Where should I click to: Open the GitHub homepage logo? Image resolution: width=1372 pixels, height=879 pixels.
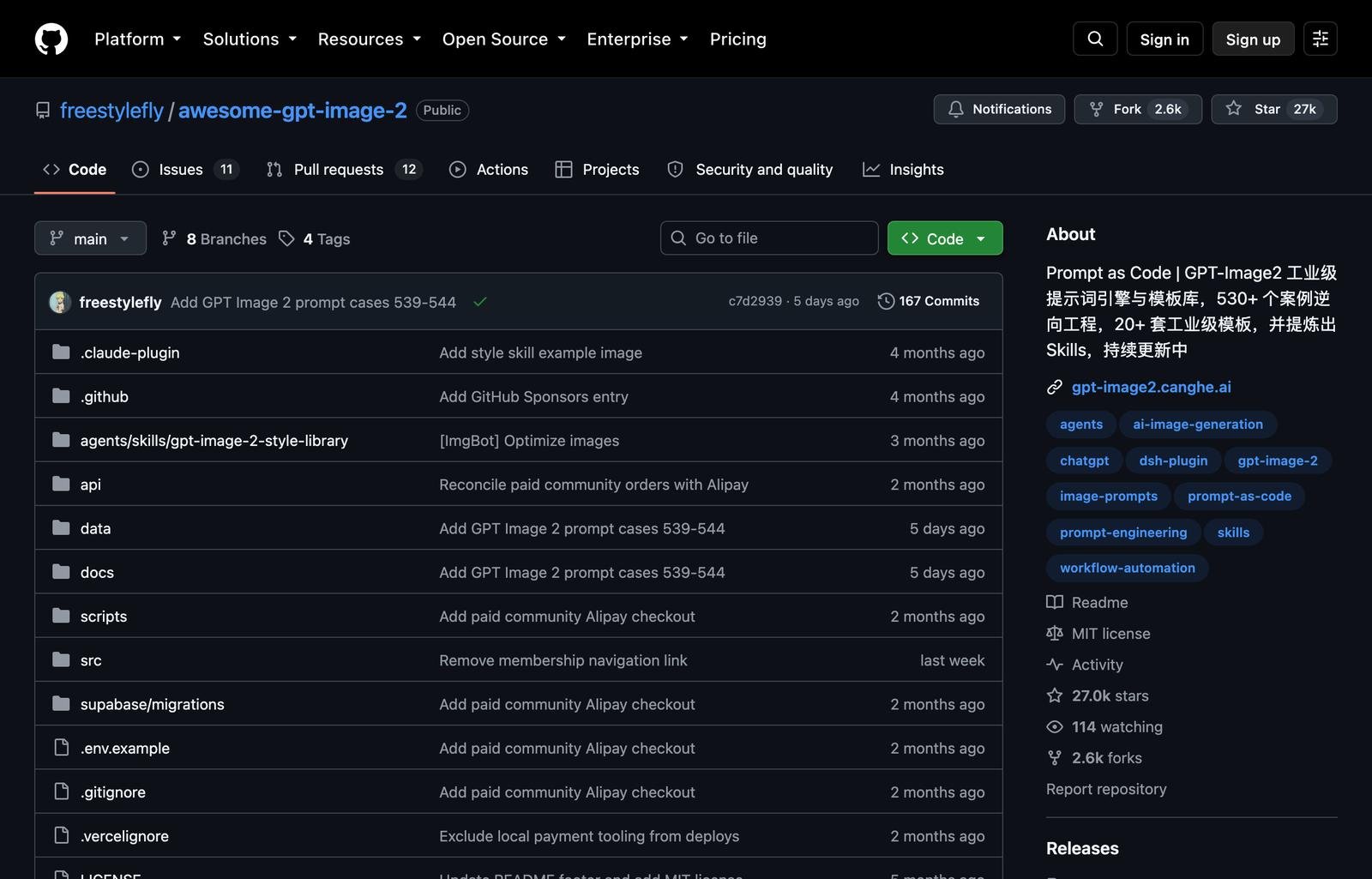(51, 39)
